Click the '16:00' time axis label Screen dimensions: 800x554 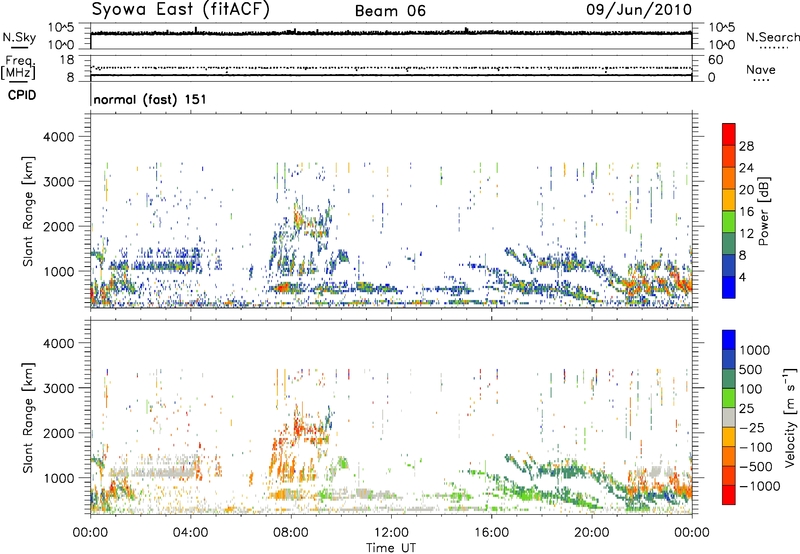[x=491, y=533]
